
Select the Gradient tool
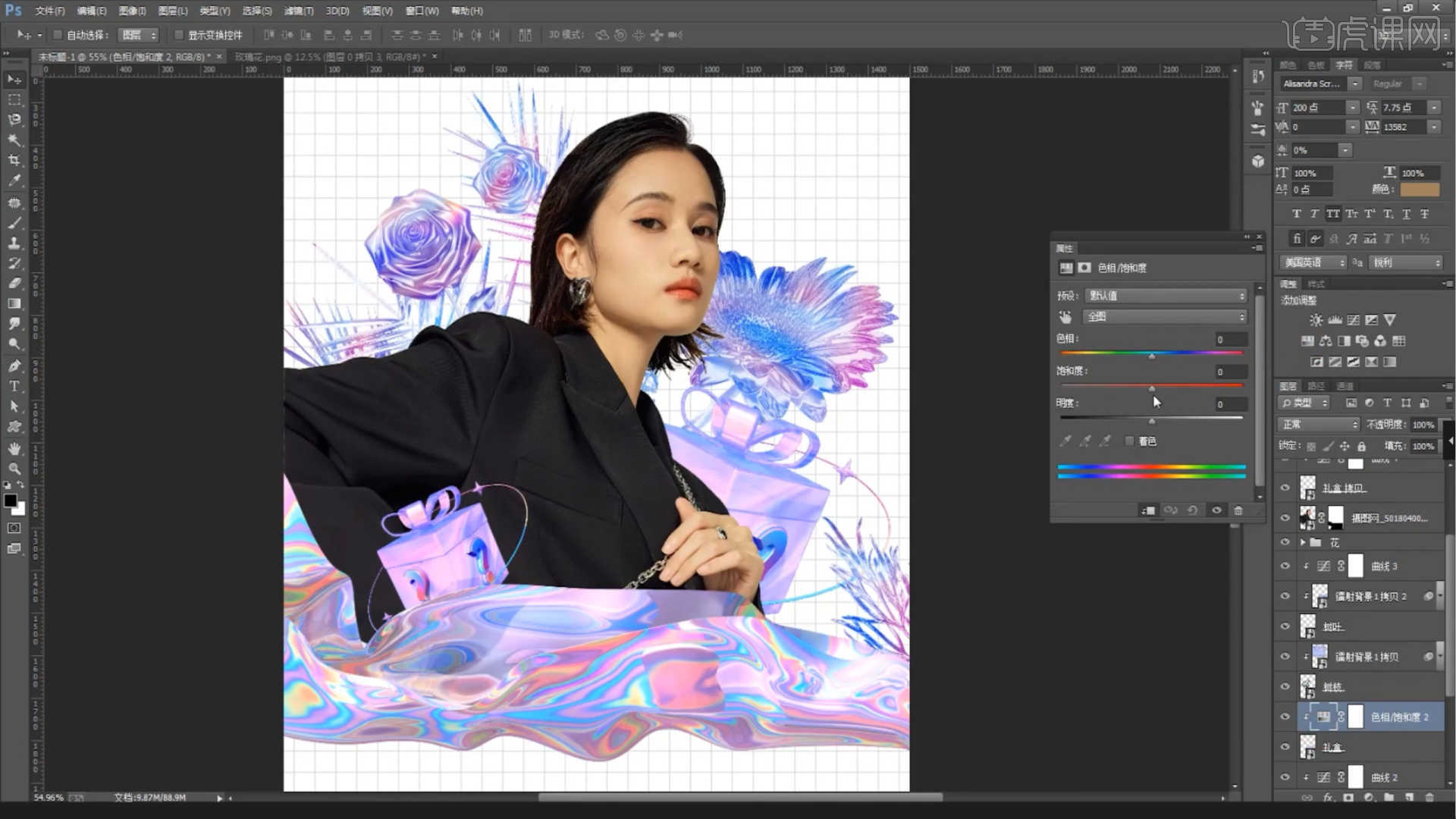tap(14, 303)
